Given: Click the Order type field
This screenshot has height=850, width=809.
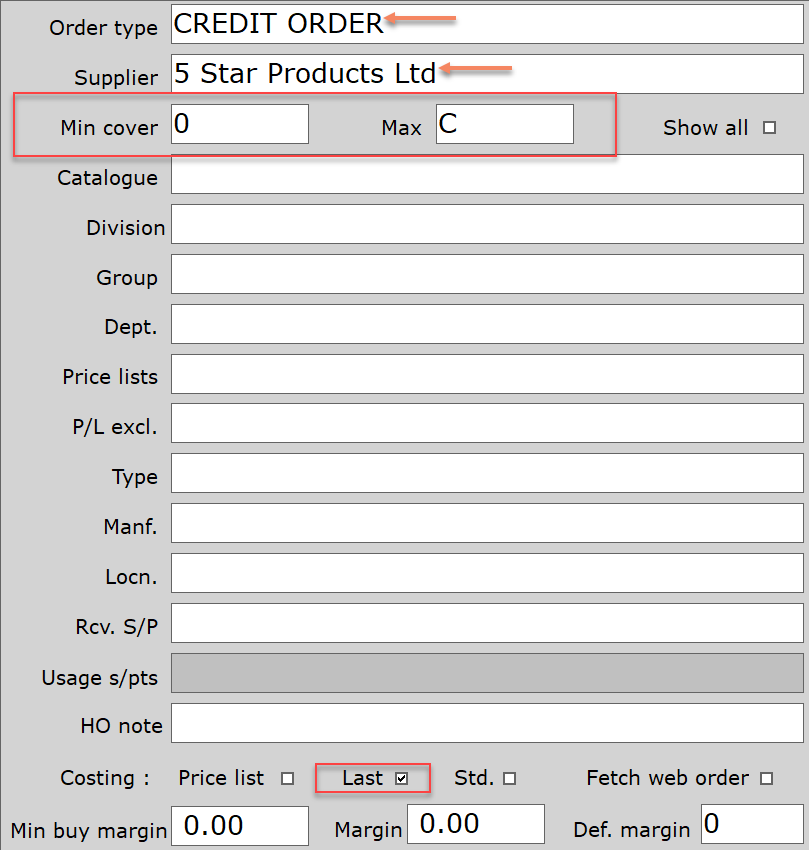Looking at the screenshot, I should point(487,24).
